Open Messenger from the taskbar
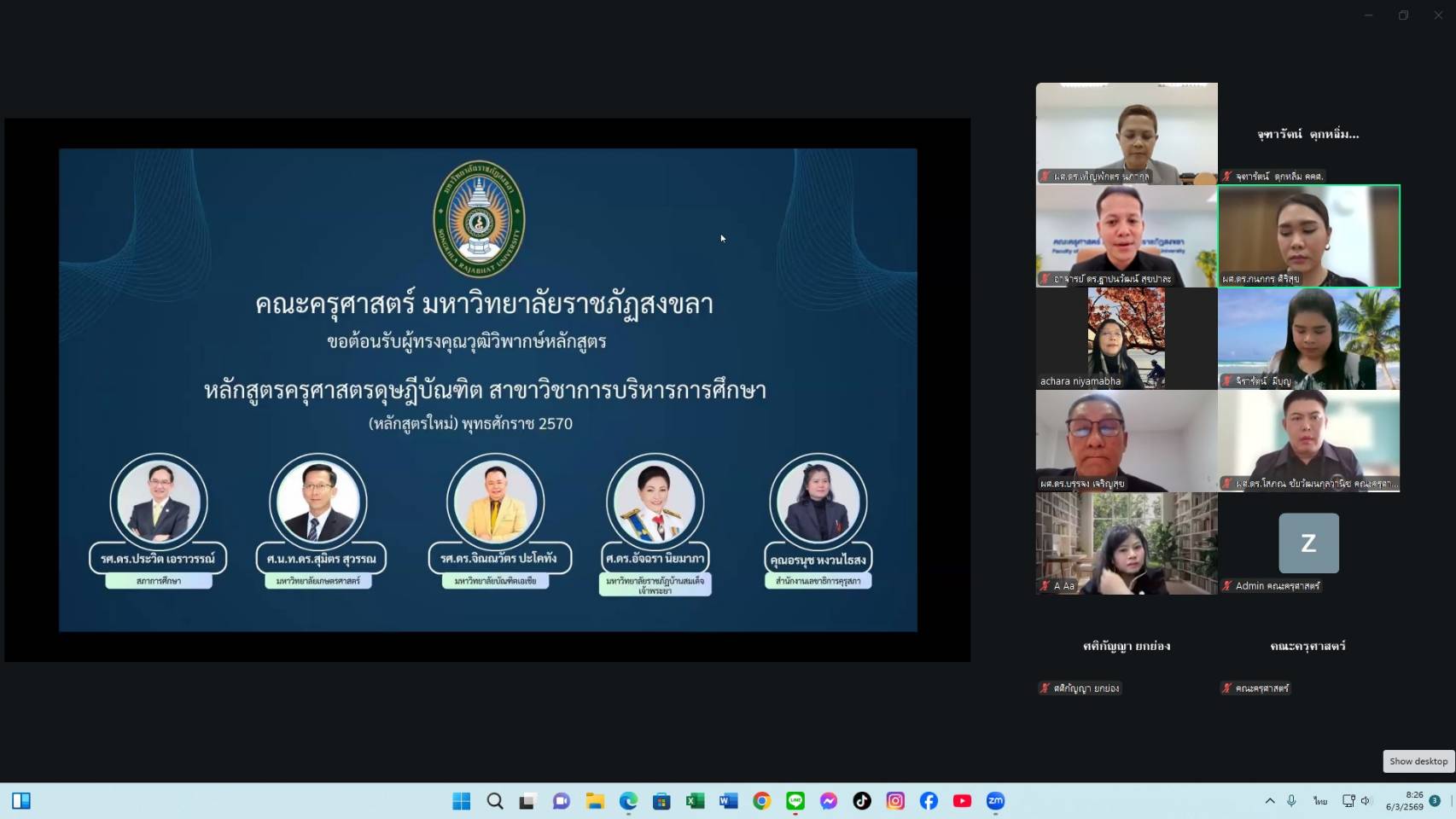 click(829, 801)
